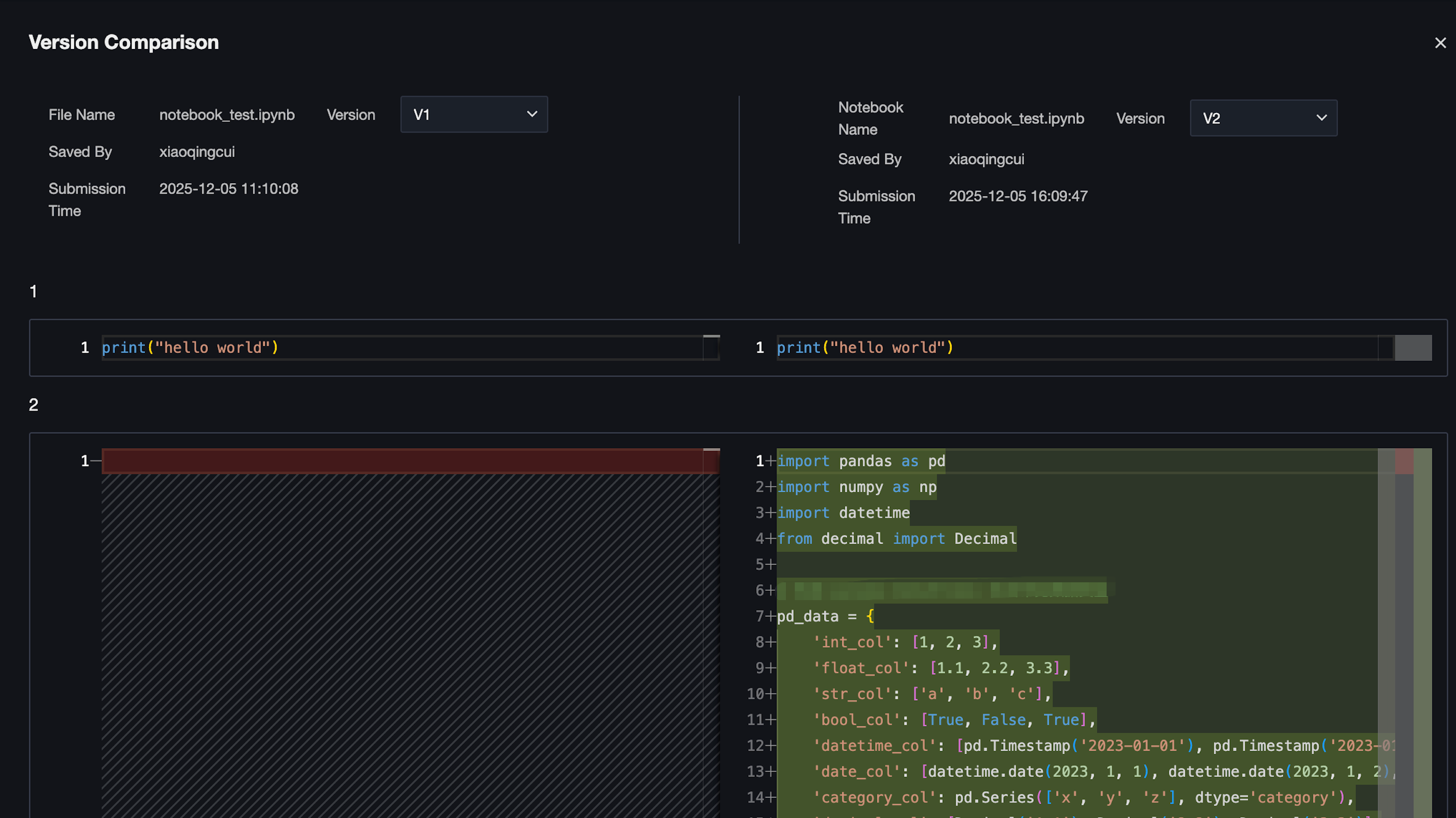The width and height of the screenshot is (1456, 818).
Task: Click the red marker in diff overview ruler
Action: pyautogui.click(x=1404, y=461)
